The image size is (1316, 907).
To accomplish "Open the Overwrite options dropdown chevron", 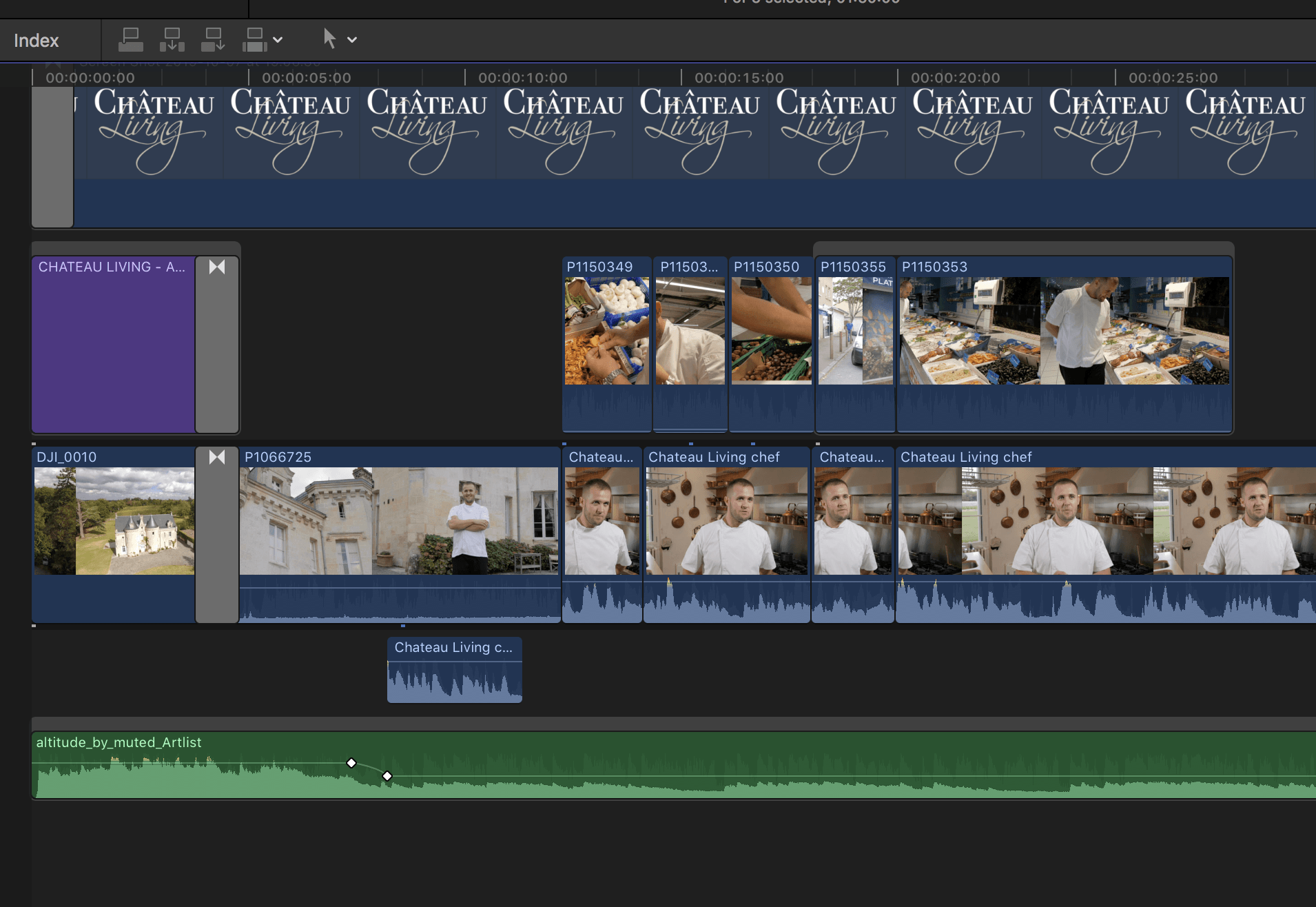I will (278, 39).
